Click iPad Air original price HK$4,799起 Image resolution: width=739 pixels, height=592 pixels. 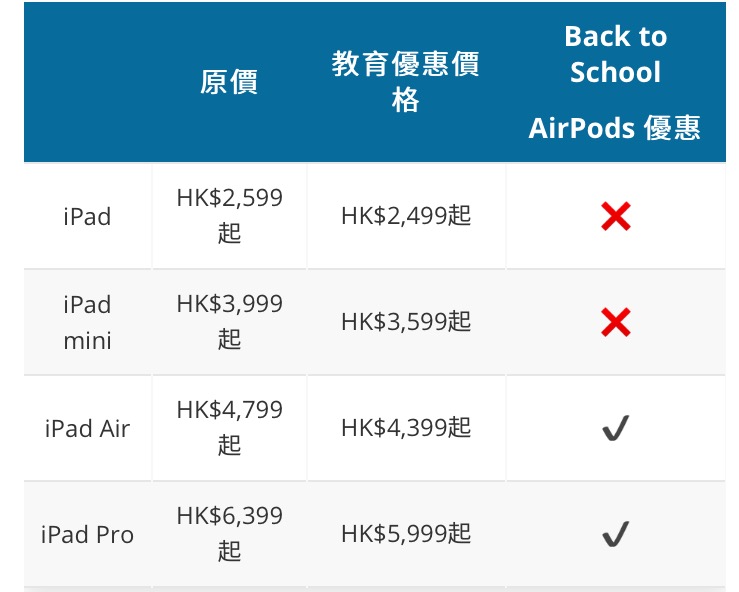[x=230, y=428]
